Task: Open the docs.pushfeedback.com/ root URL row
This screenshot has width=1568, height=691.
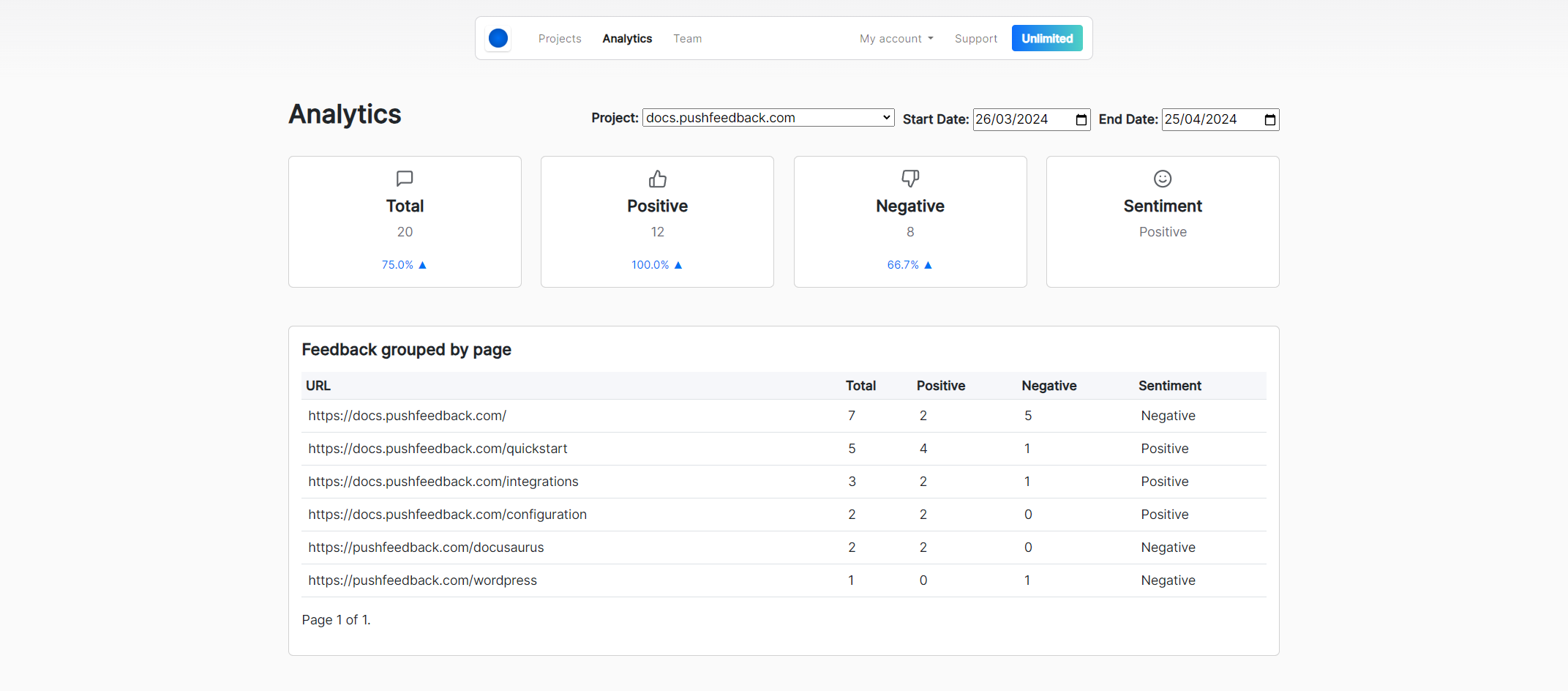Action: tap(784, 416)
